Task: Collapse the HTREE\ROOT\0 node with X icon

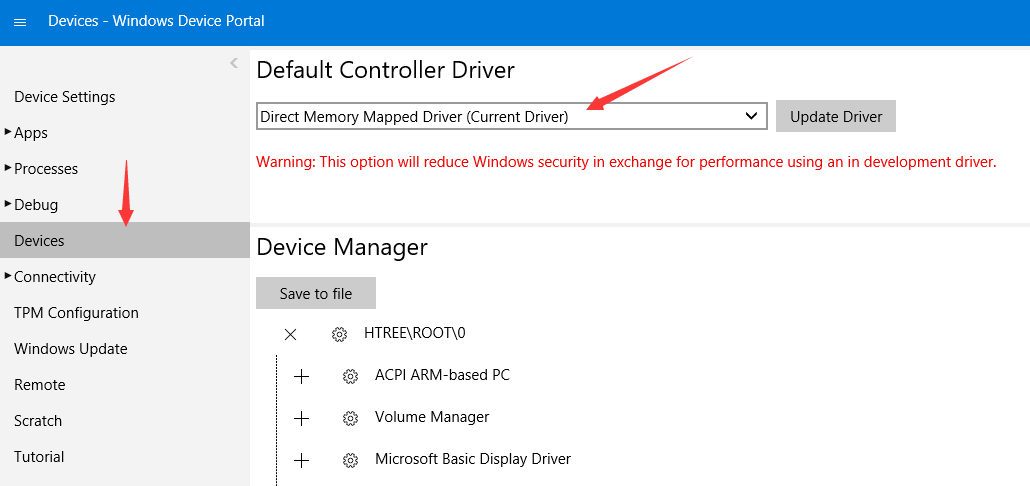Action: 290,334
